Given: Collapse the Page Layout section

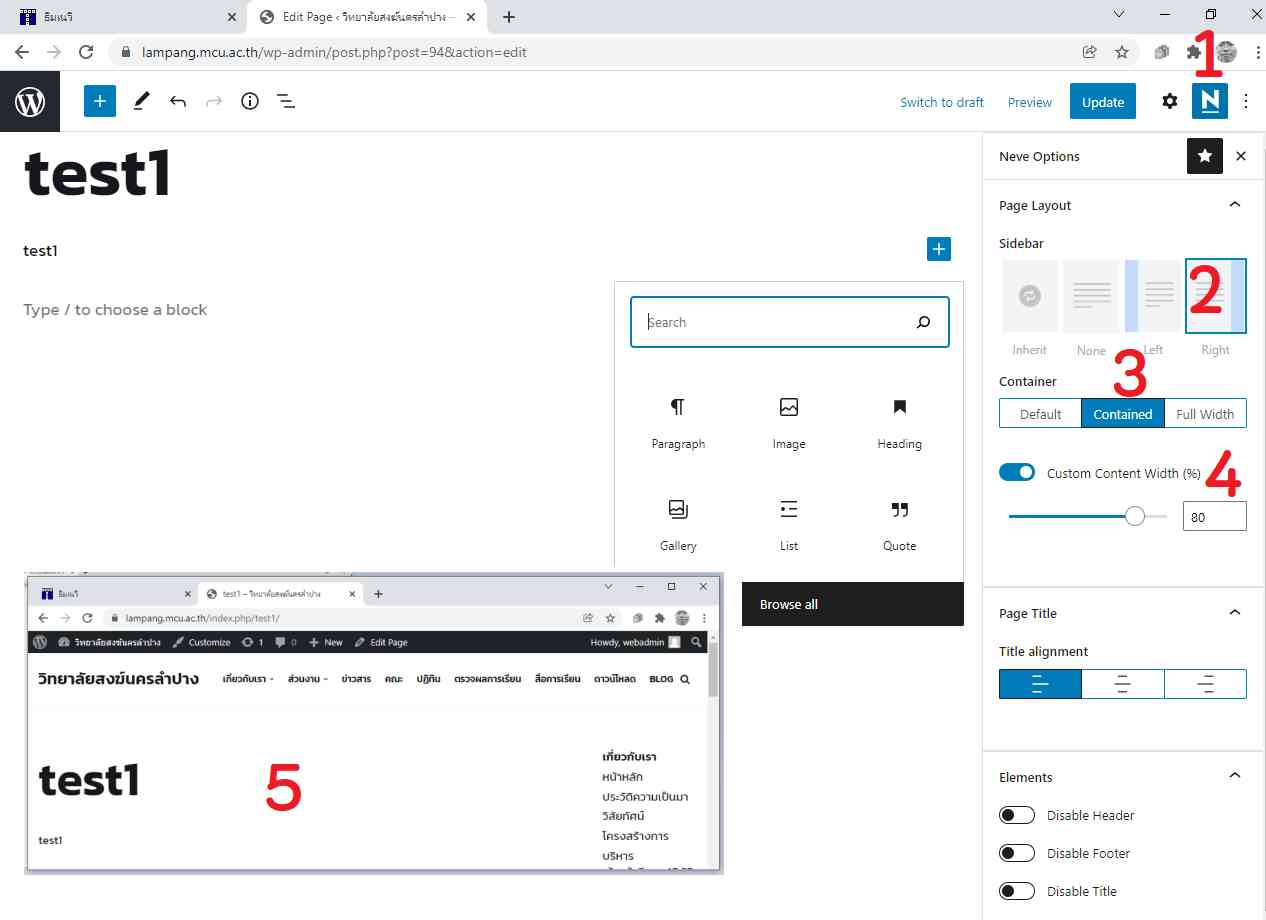Looking at the screenshot, I should [1234, 205].
